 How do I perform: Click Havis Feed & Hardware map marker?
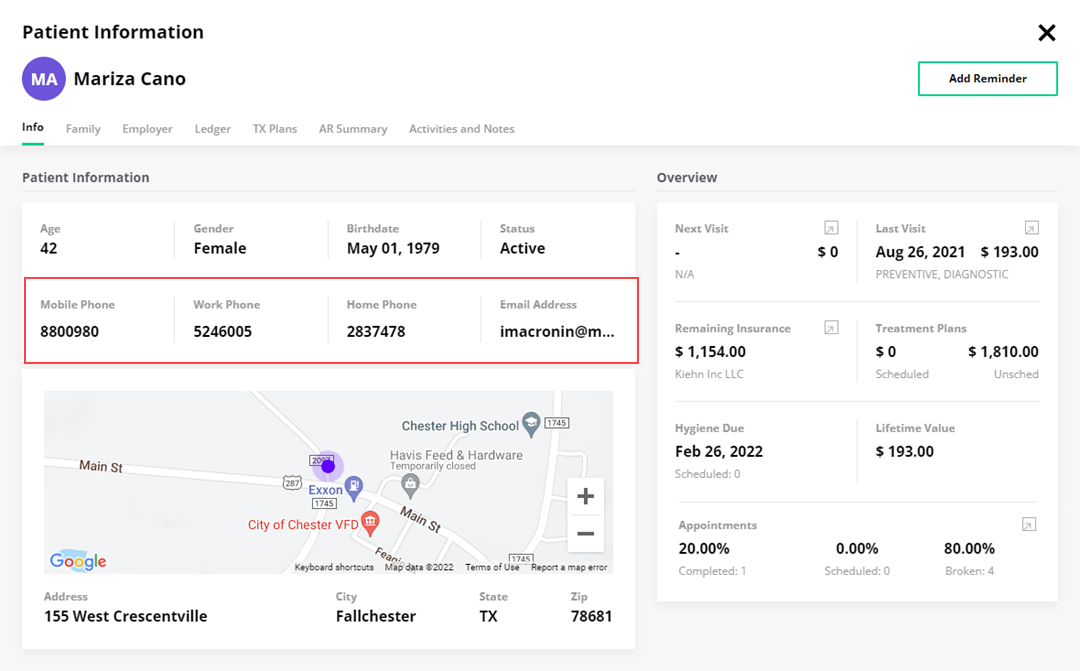(x=409, y=485)
